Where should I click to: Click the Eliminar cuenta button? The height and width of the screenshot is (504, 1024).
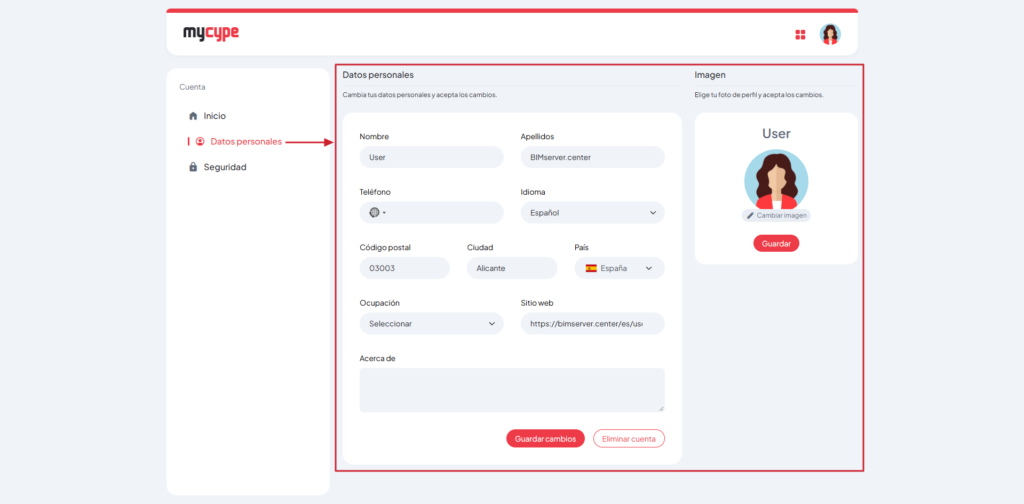click(628, 439)
